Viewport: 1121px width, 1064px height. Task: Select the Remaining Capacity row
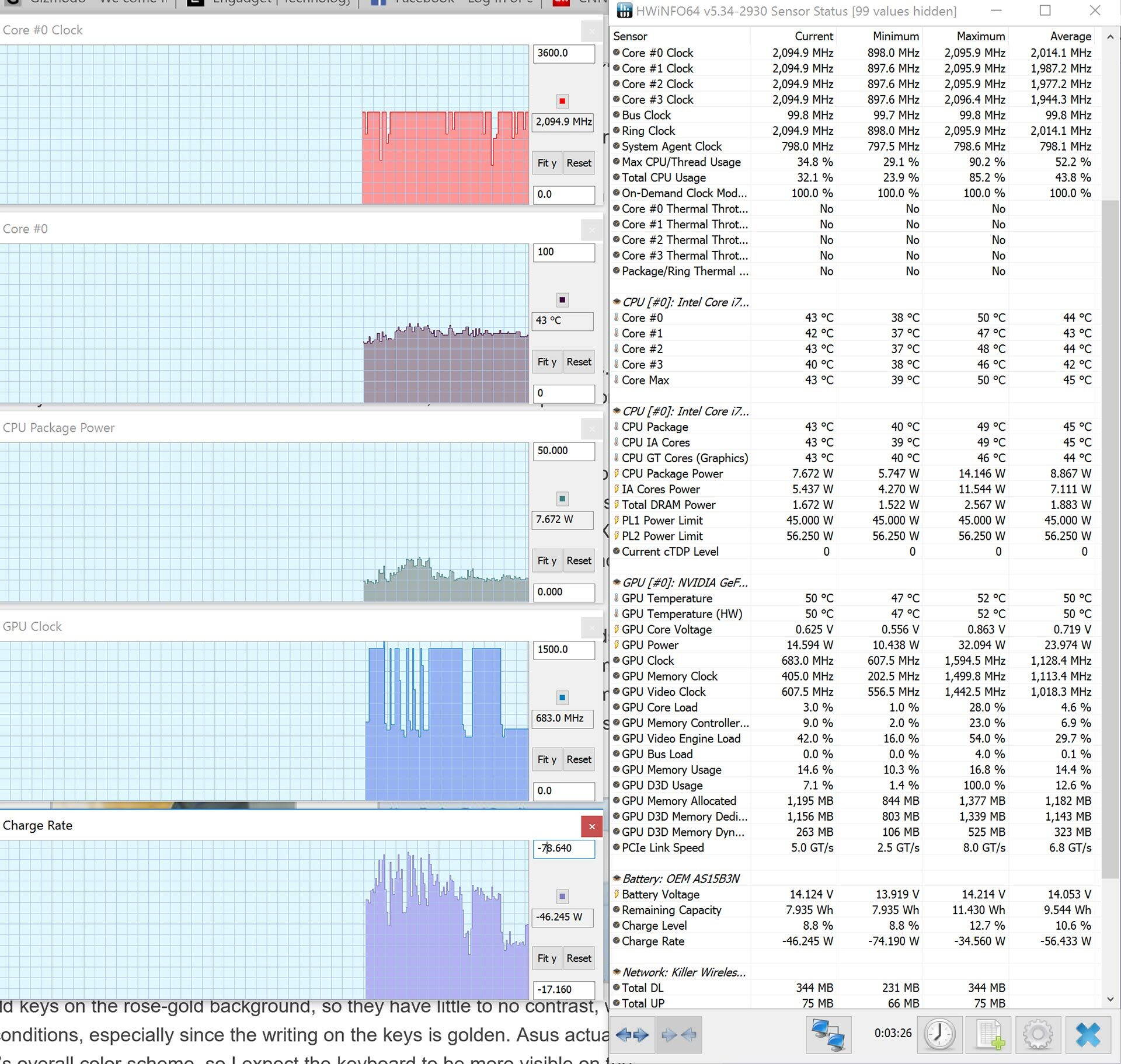click(852, 910)
